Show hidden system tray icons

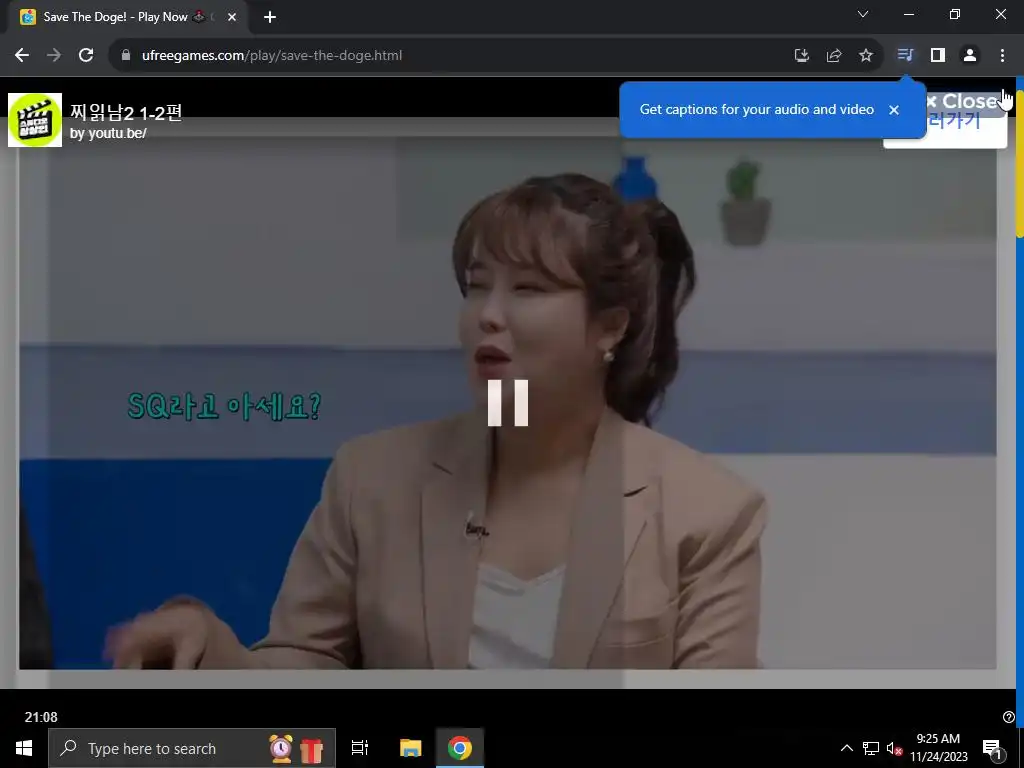pos(846,748)
